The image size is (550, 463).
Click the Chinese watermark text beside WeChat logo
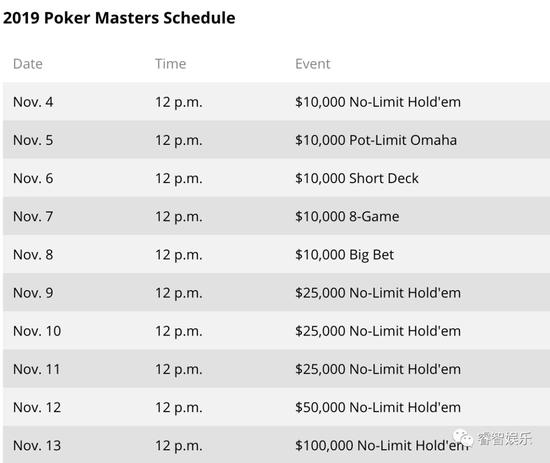pos(505,438)
